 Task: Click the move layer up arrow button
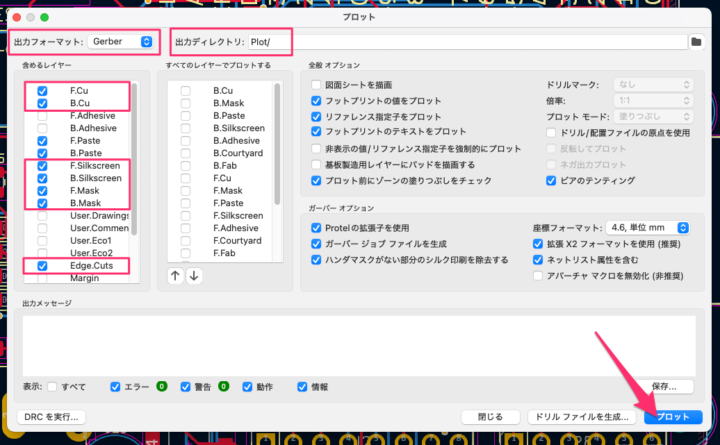[176, 276]
